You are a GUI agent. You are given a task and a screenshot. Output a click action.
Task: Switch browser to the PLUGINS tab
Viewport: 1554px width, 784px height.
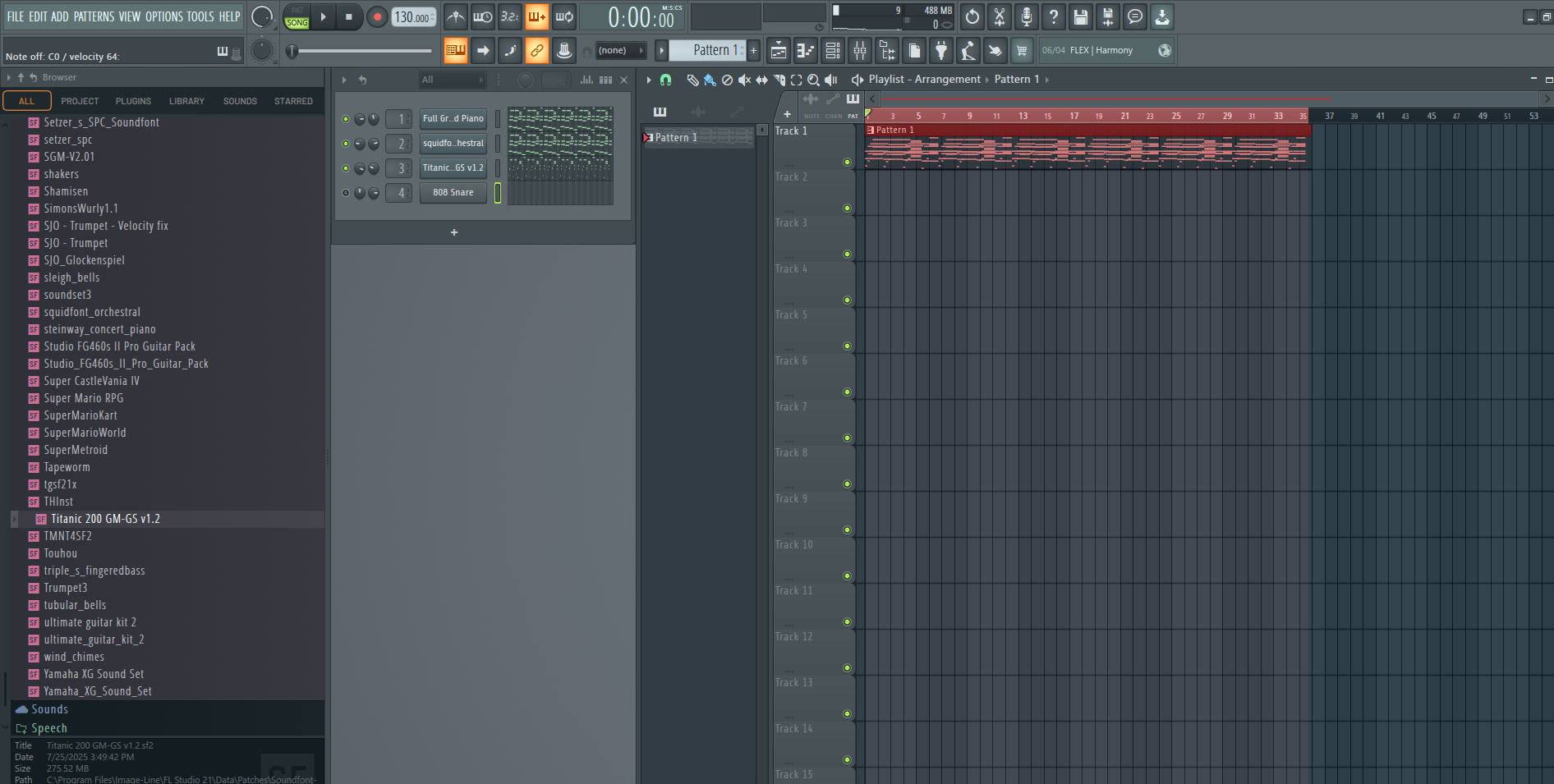pos(133,101)
